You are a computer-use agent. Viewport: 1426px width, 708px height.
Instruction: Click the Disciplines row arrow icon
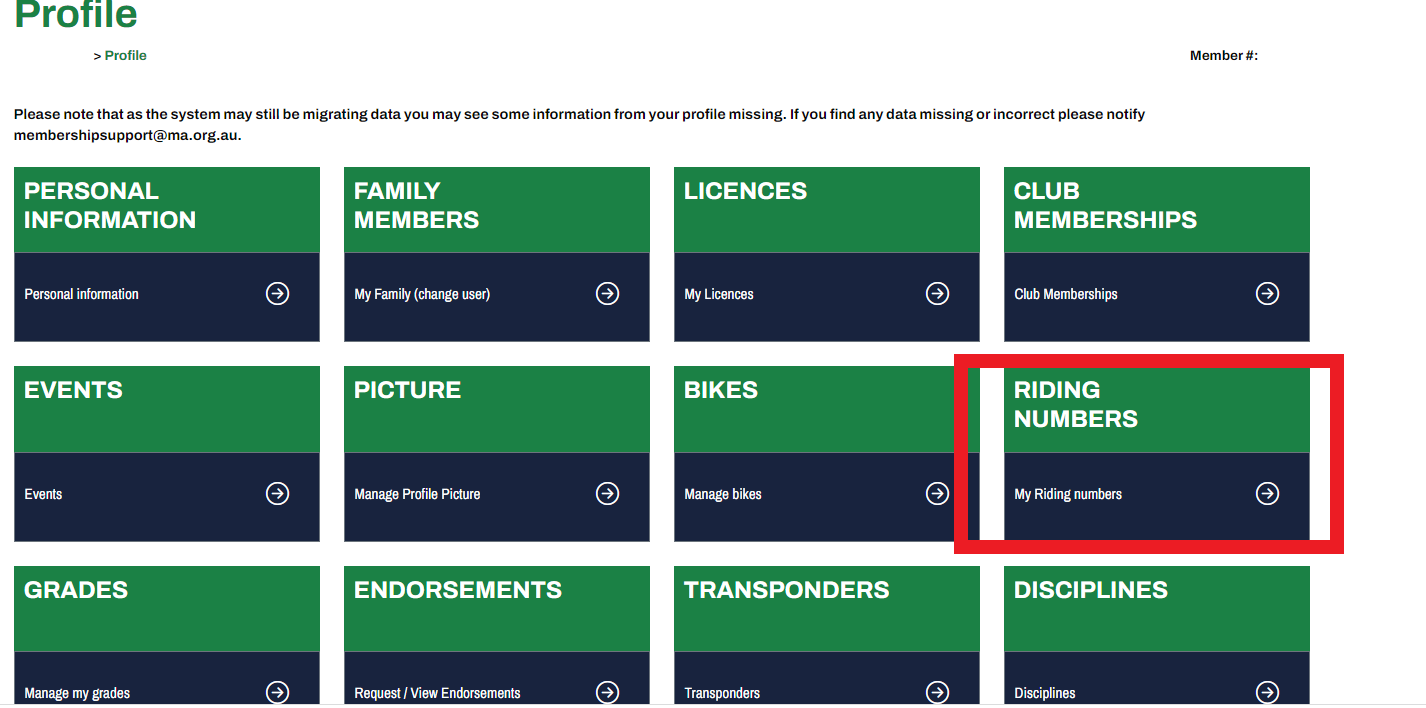[1267, 692]
